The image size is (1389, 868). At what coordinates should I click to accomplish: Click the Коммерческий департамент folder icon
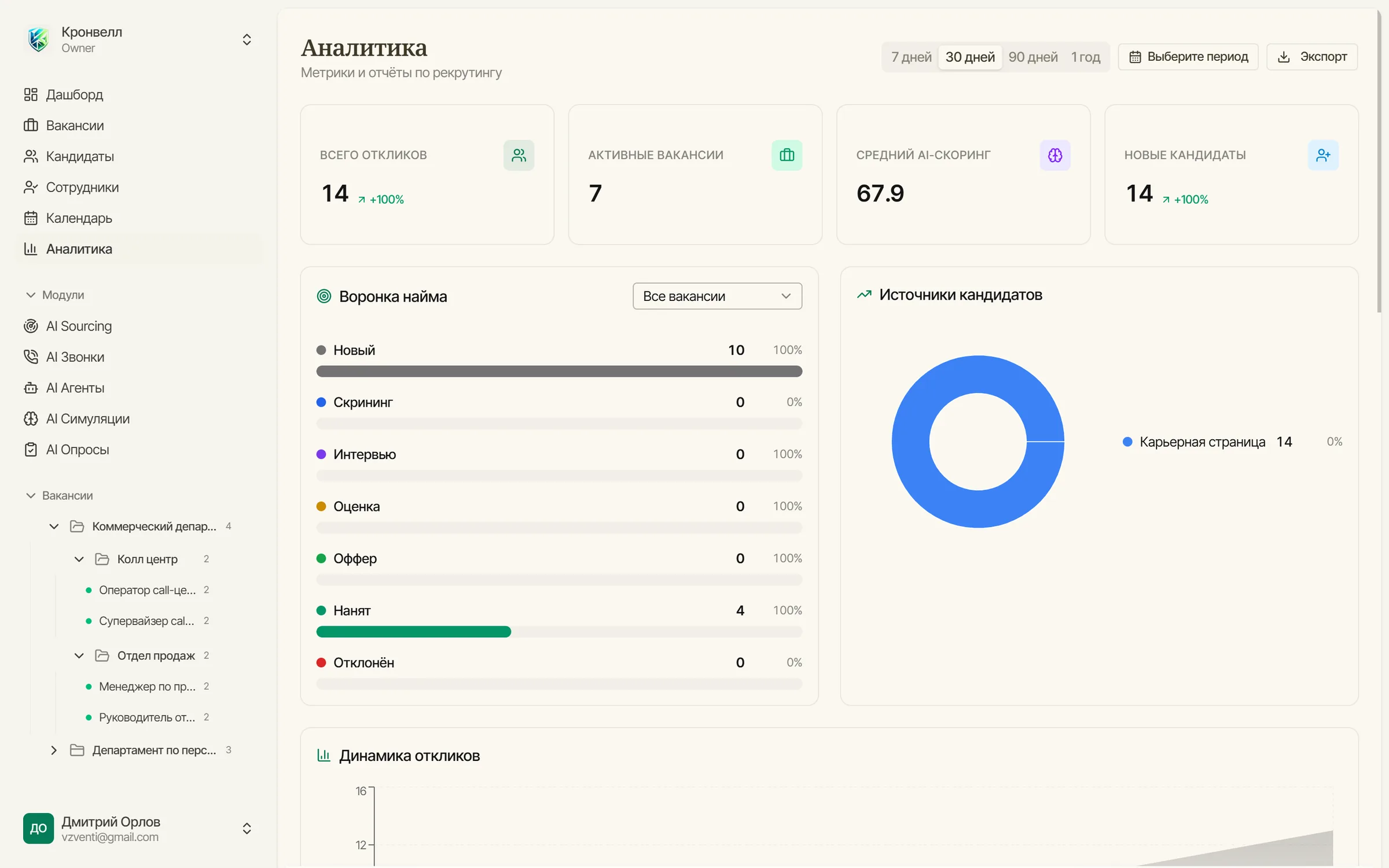77,526
